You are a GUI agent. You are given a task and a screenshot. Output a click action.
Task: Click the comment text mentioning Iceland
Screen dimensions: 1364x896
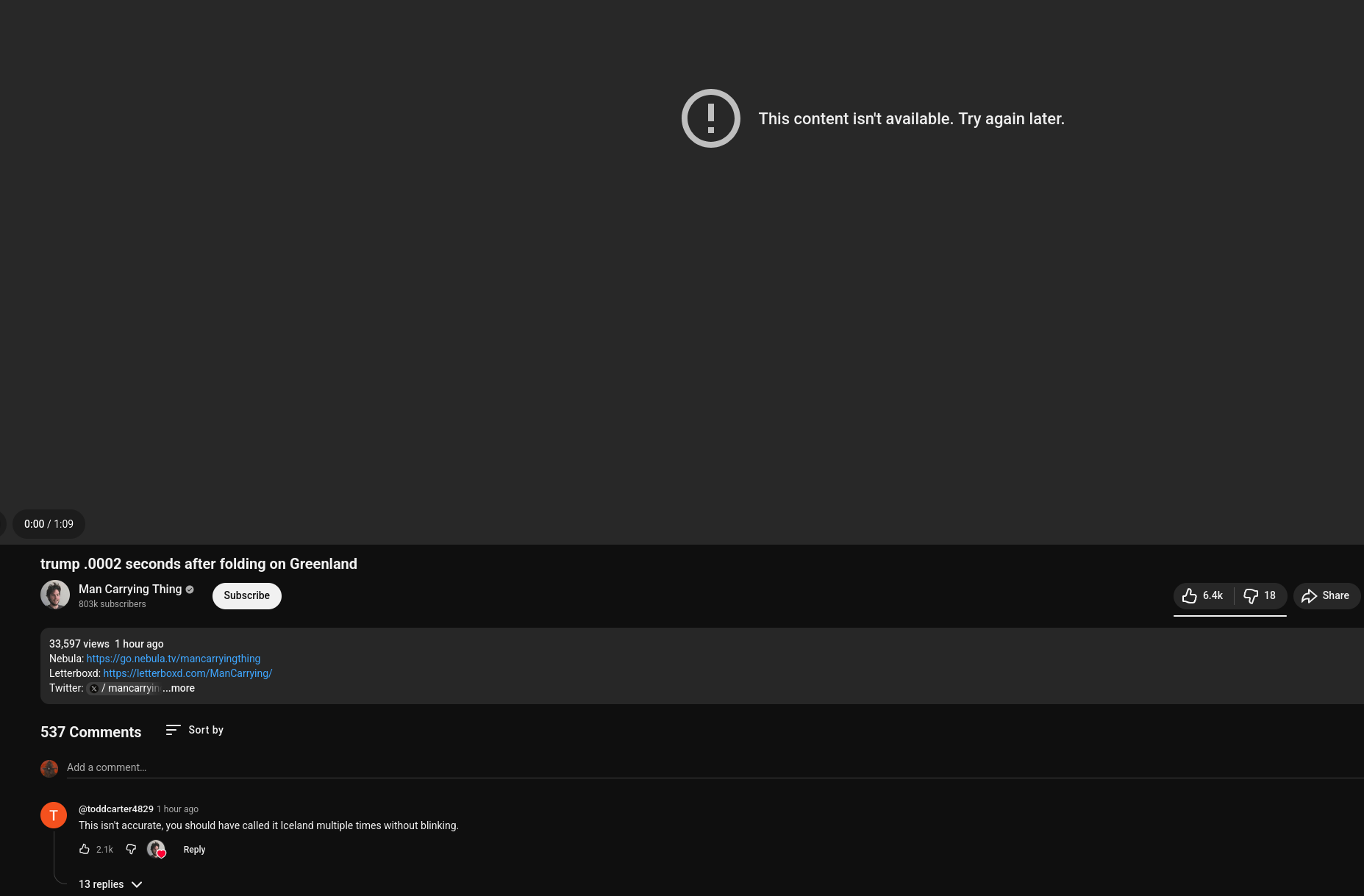coord(268,825)
